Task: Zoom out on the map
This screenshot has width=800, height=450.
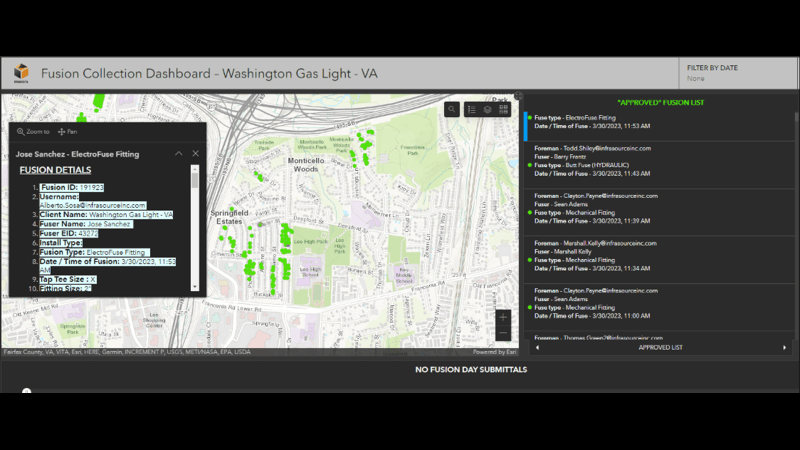Action: tap(503, 332)
